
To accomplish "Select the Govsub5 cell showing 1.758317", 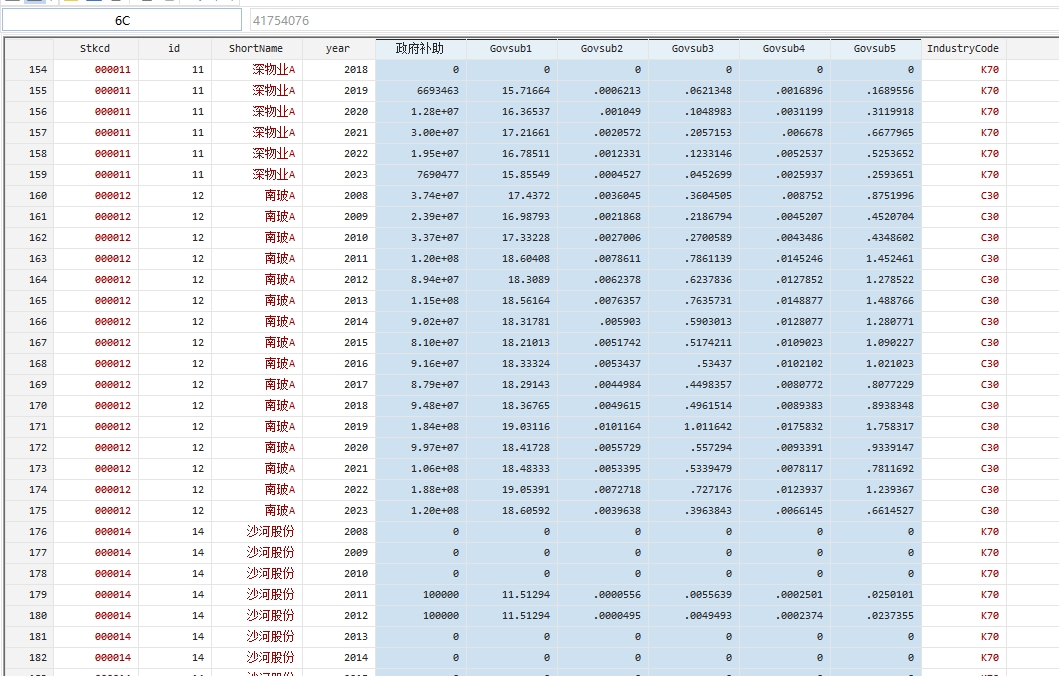I will tap(875, 427).
